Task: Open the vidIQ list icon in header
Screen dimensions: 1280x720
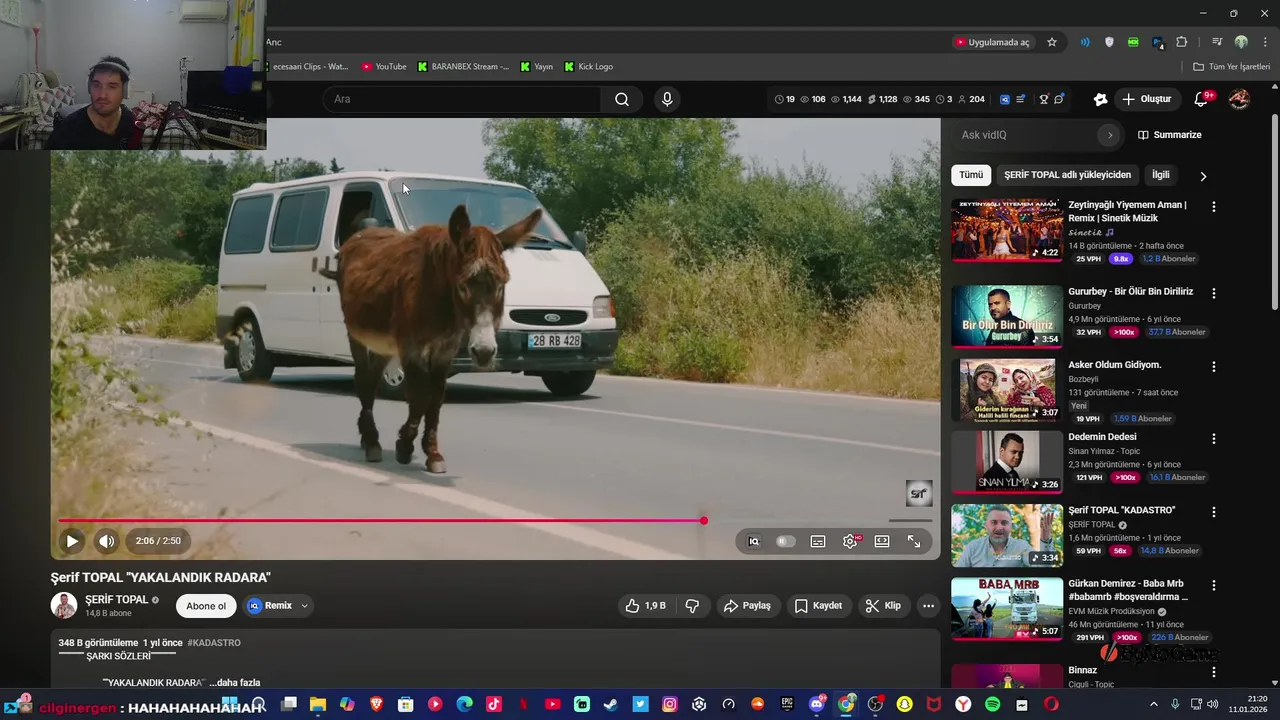Action: click(x=1021, y=99)
